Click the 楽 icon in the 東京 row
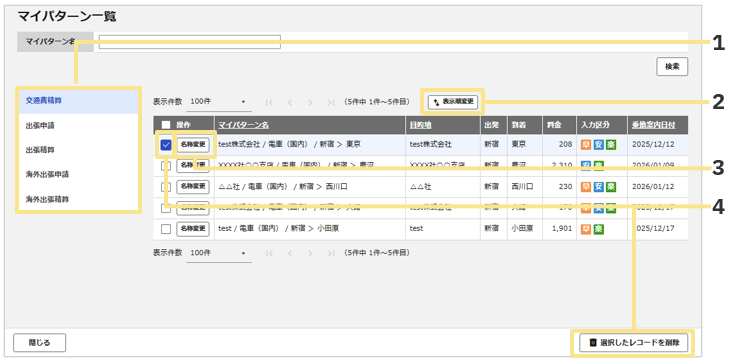 point(611,145)
